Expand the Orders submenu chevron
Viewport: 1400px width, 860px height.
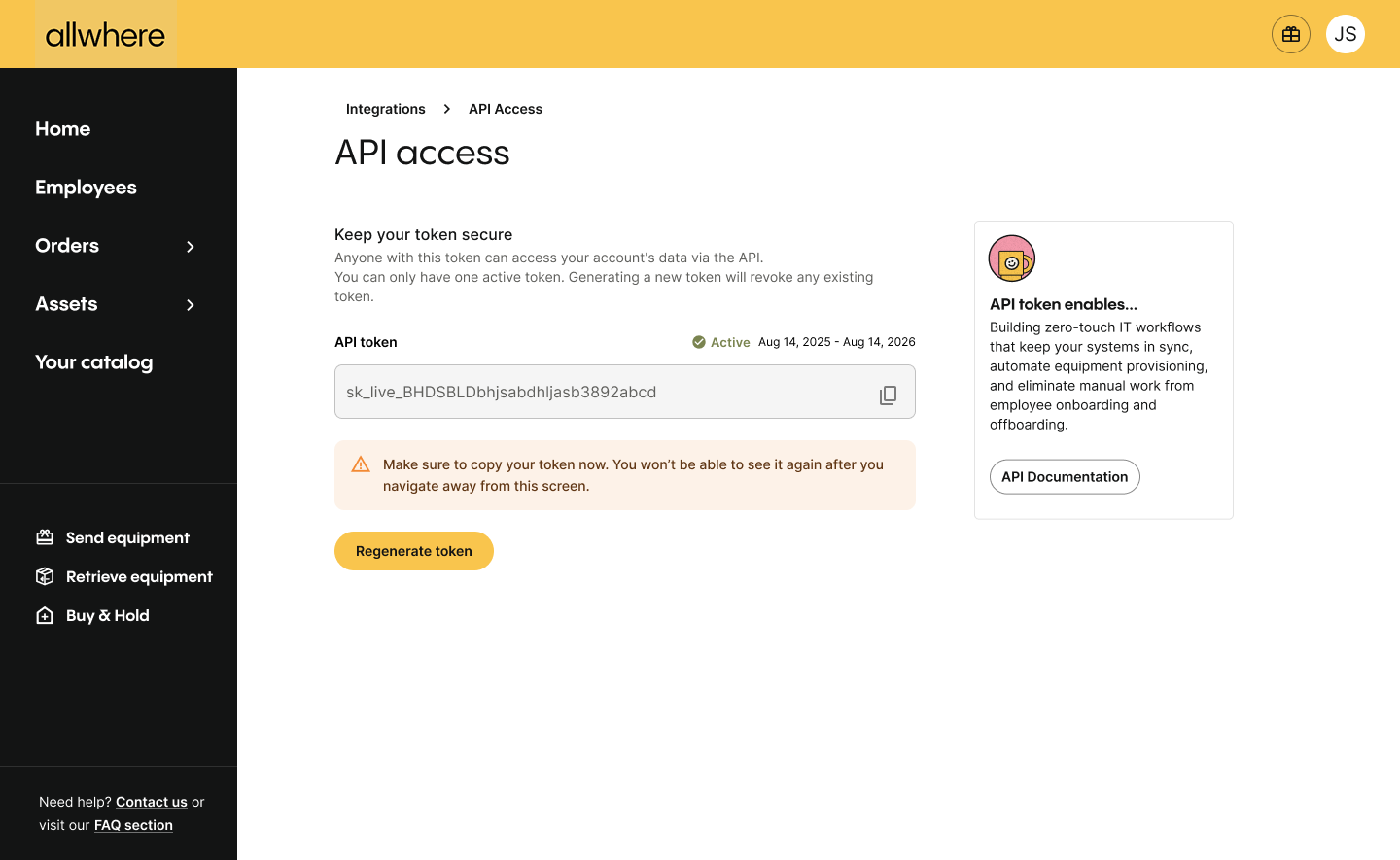(191, 247)
